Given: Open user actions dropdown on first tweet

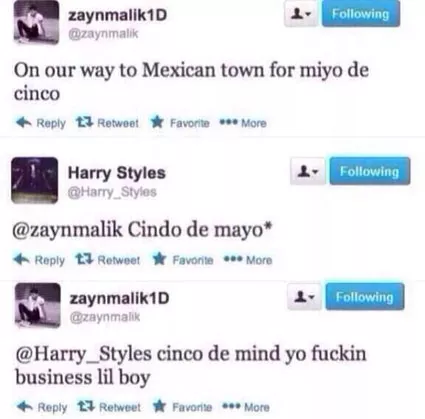Looking at the screenshot, I should 301,14.
